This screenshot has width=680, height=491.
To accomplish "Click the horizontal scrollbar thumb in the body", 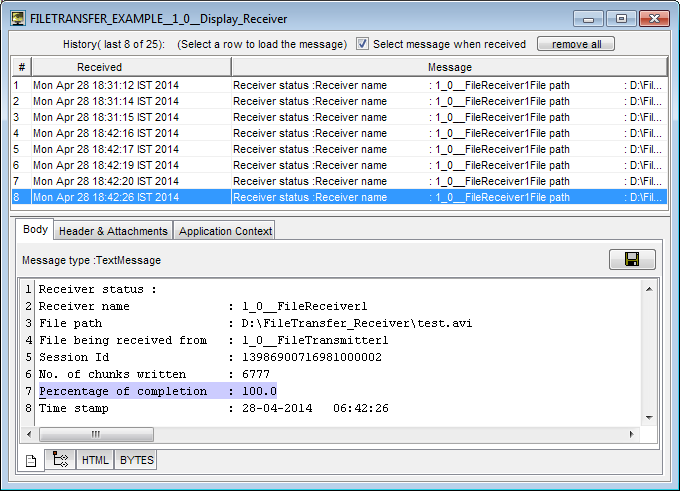I will click(x=96, y=435).
